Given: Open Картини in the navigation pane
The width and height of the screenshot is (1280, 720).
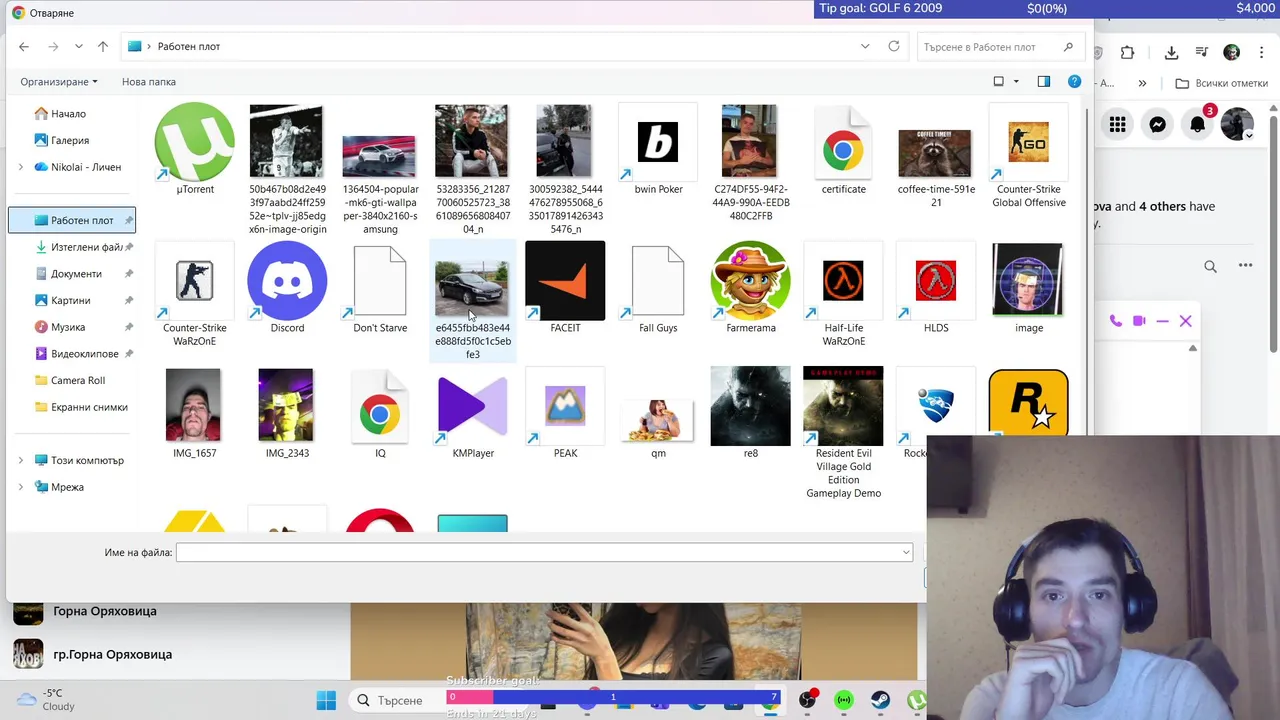Looking at the screenshot, I should tap(70, 300).
